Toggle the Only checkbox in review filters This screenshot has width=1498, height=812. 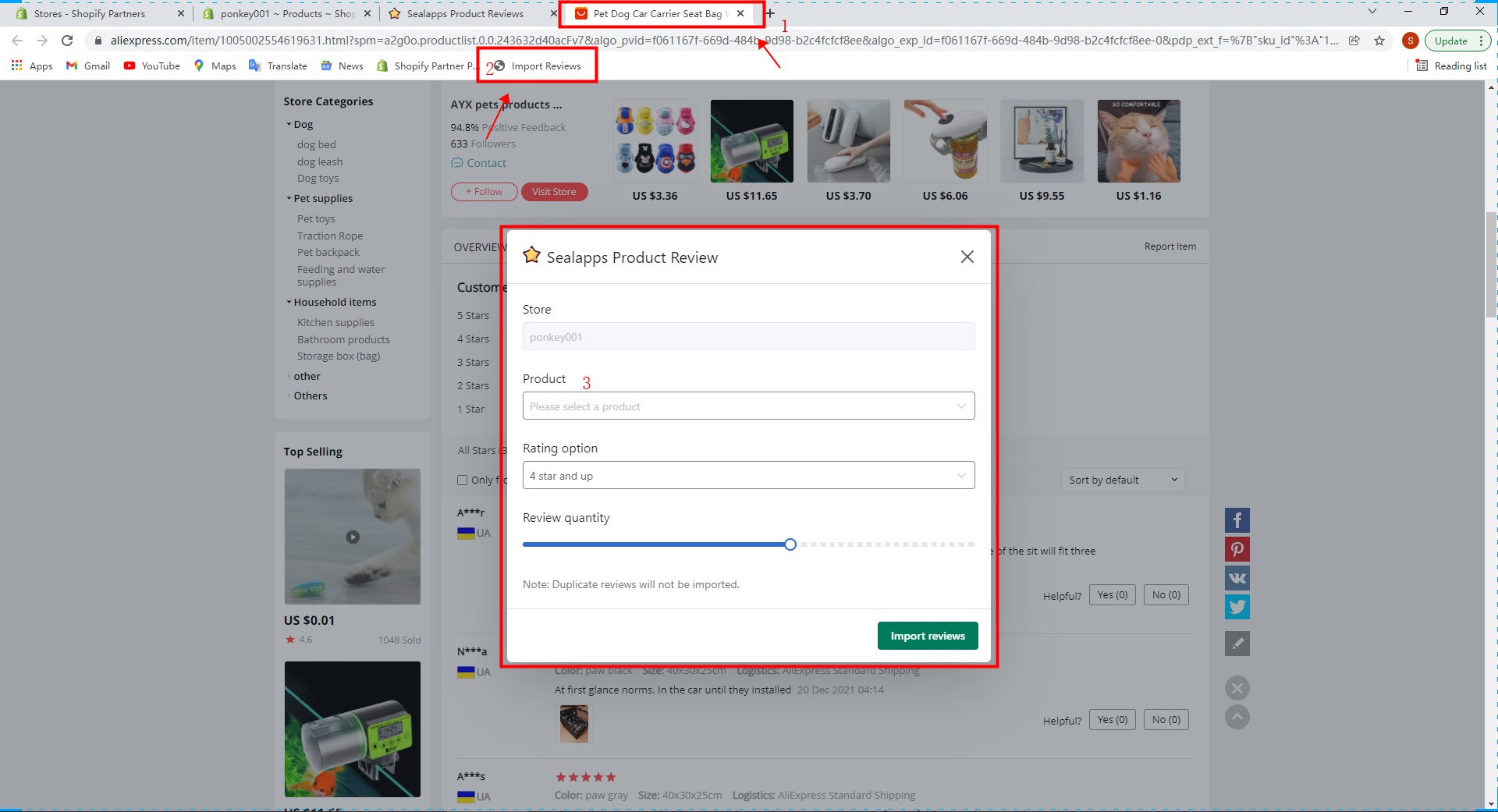pyautogui.click(x=462, y=480)
